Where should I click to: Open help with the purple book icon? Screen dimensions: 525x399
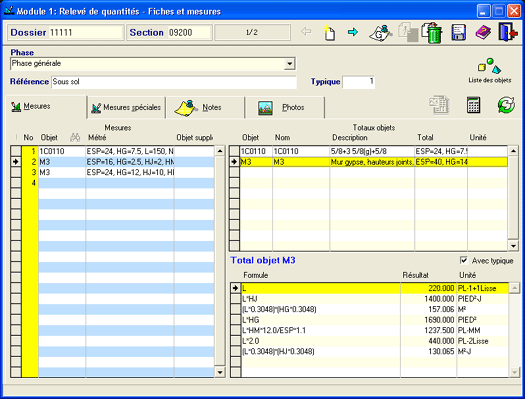[483, 32]
